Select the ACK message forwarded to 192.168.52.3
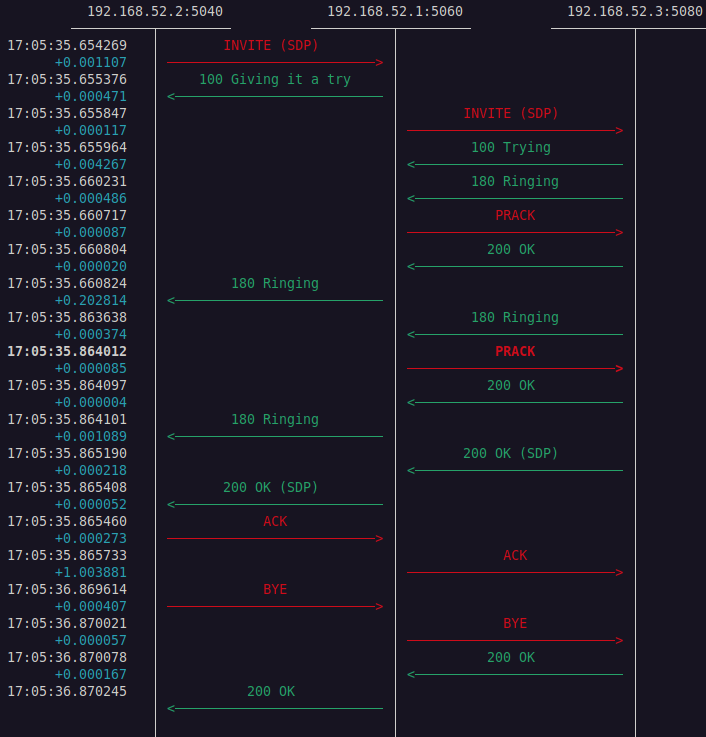Viewport: 706px width, 737px height. pyautogui.click(x=515, y=556)
